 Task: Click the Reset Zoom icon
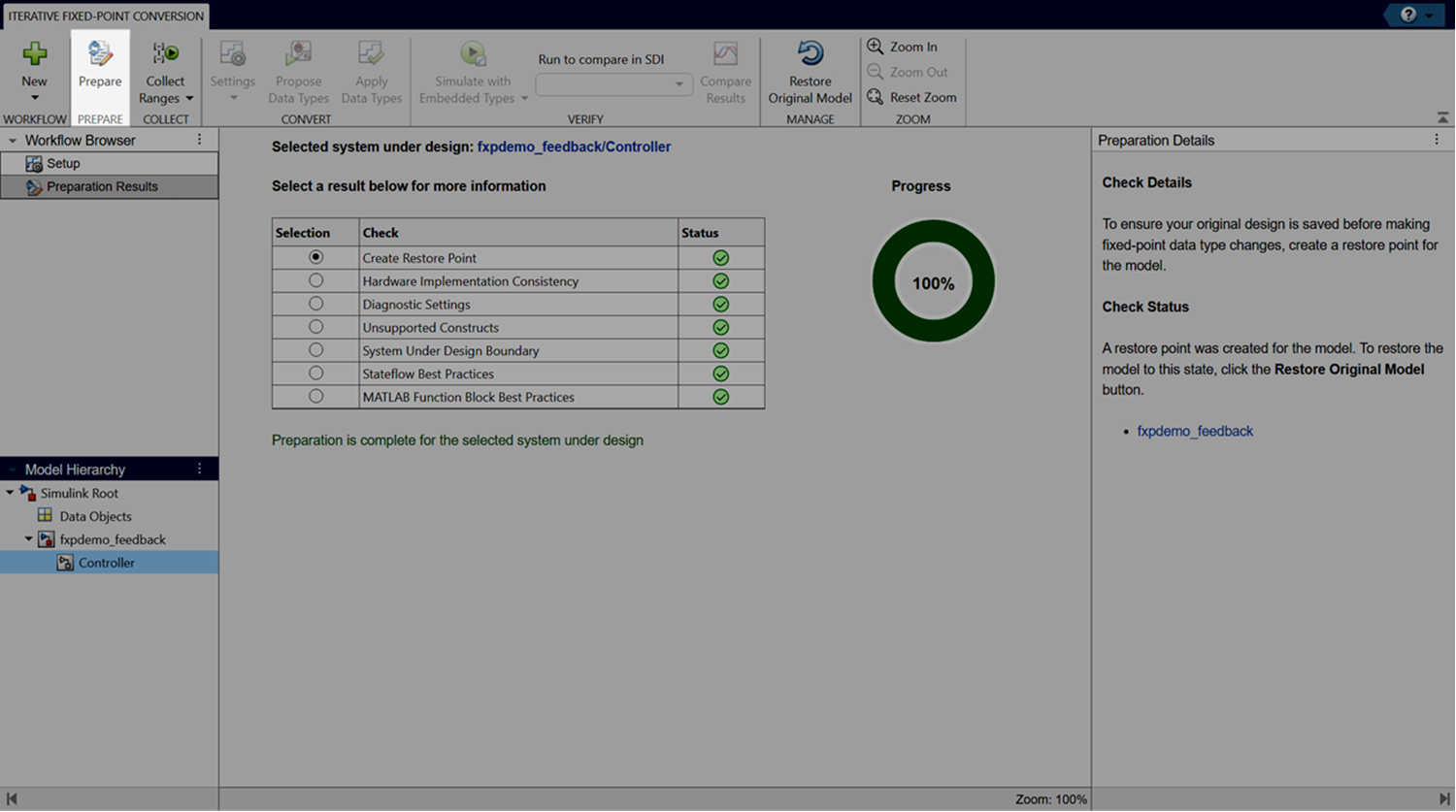coord(875,97)
